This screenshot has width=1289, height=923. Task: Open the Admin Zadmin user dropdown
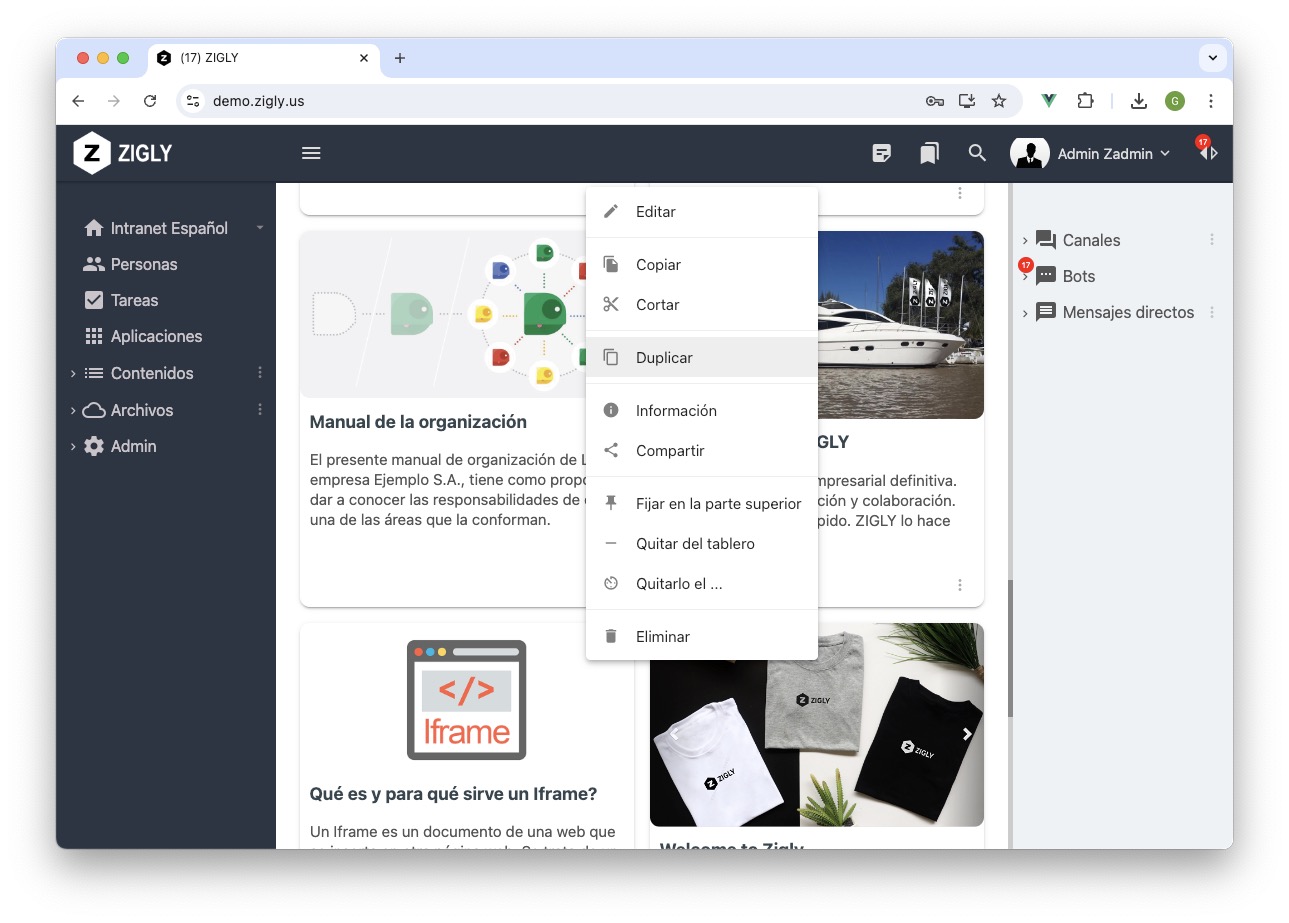click(1113, 154)
